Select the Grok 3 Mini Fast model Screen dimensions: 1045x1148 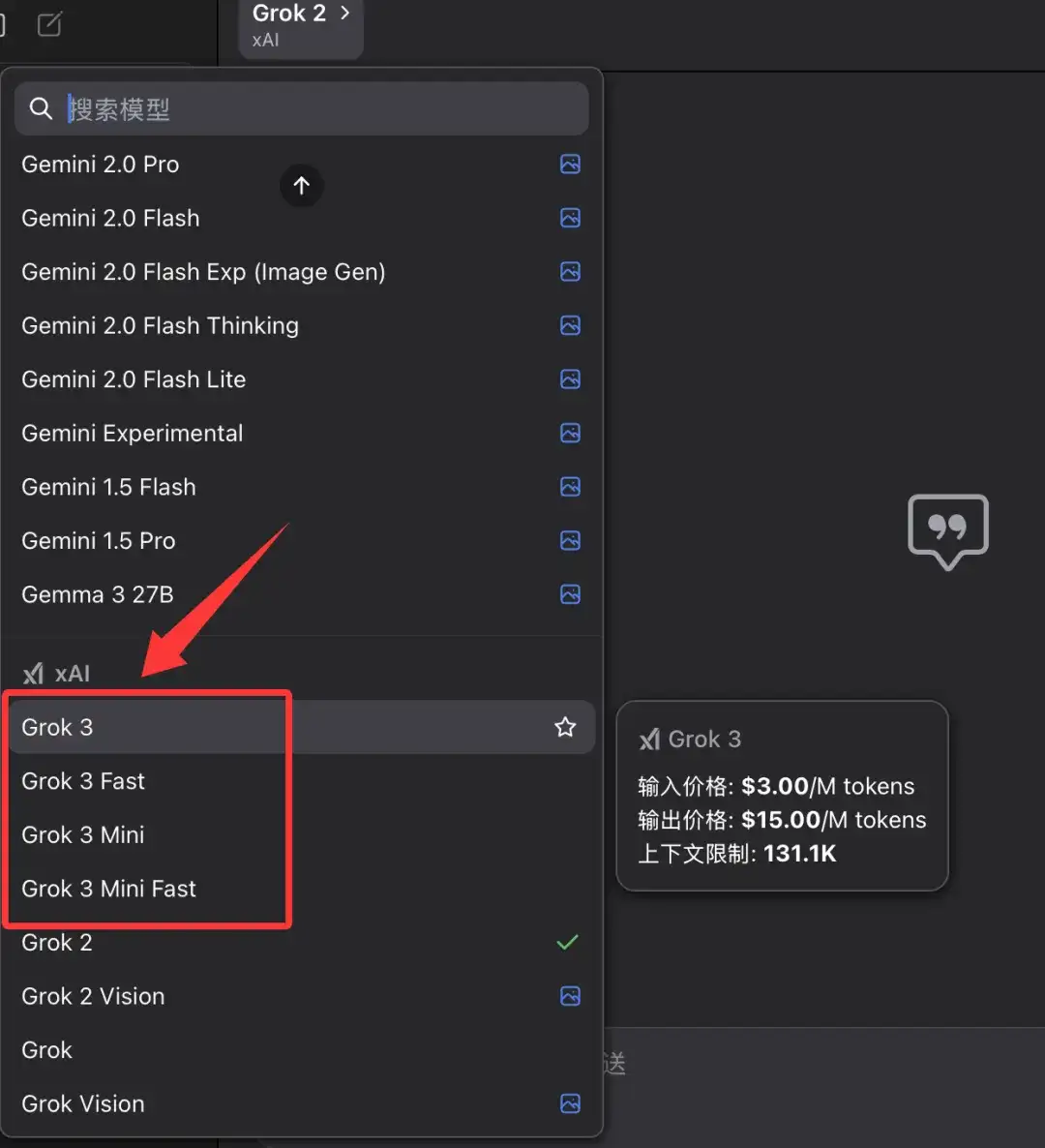[x=302, y=889]
